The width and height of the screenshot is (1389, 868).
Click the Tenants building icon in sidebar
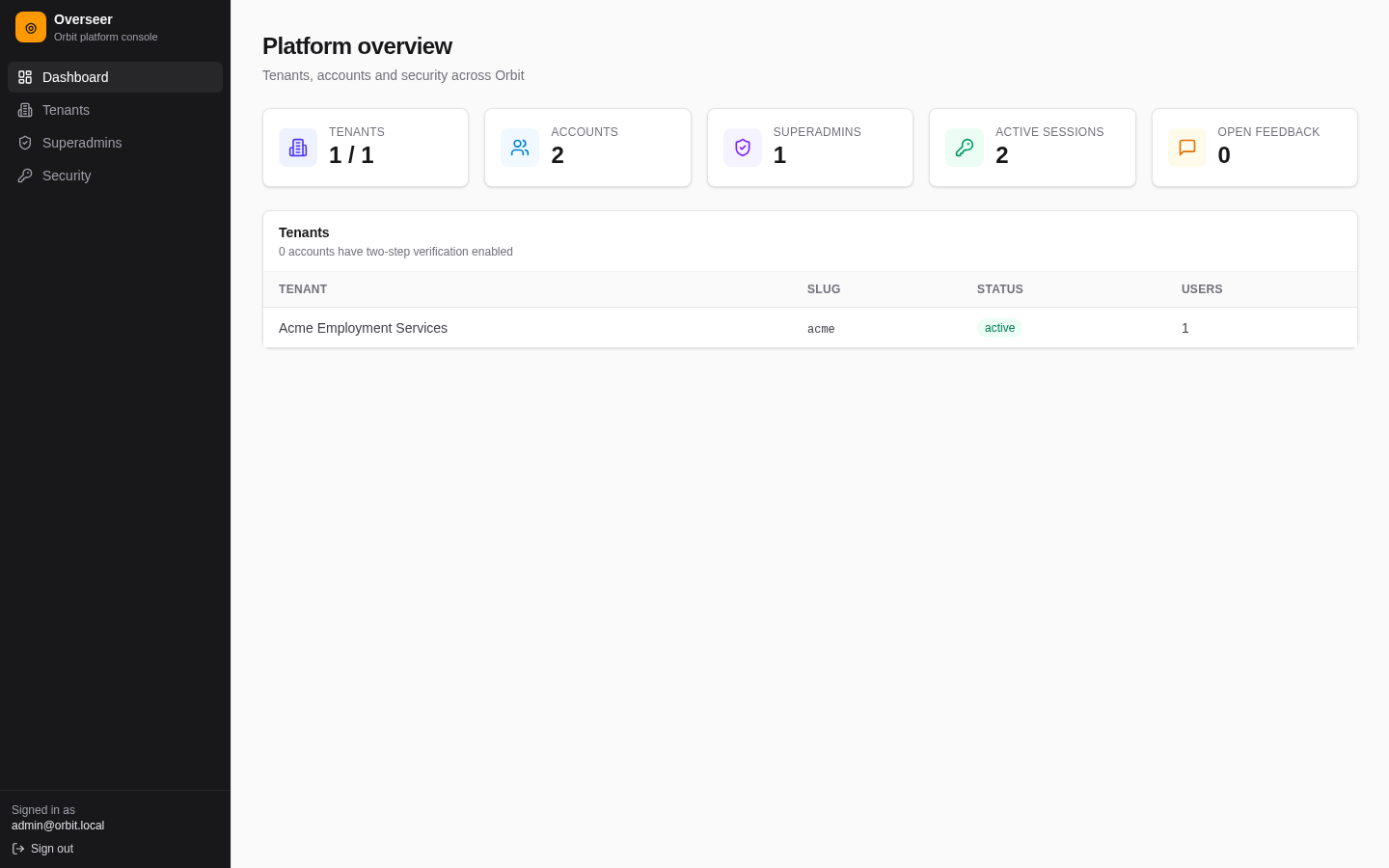25,110
